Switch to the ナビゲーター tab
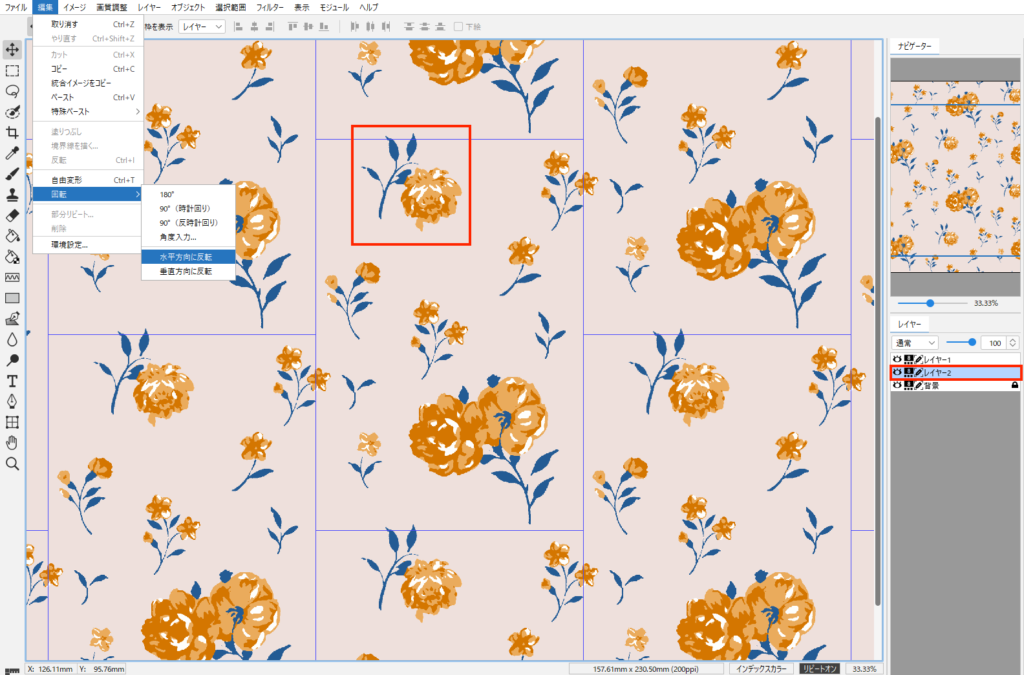Image resolution: width=1024 pixels, height=675 pixels. coord(915,46)
